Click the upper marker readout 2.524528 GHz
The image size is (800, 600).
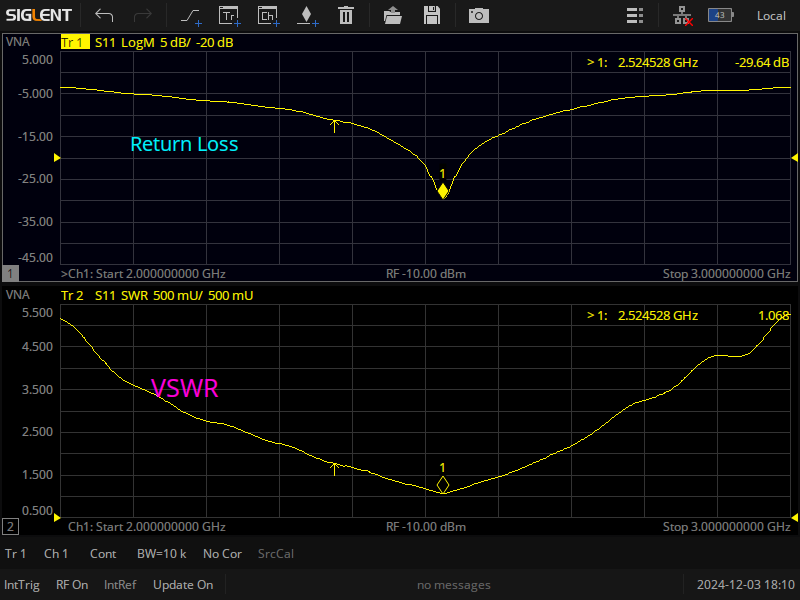pyautogui.click(x=658, y=62)
